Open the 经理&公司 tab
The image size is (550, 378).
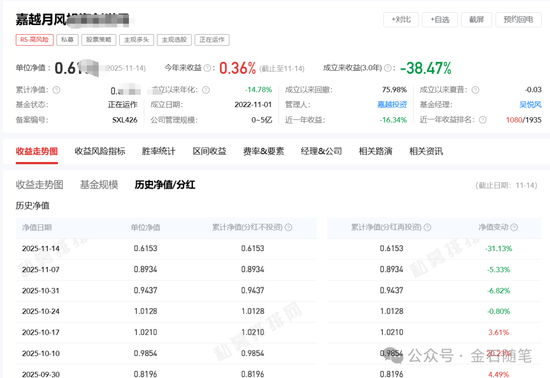point(321,151)
